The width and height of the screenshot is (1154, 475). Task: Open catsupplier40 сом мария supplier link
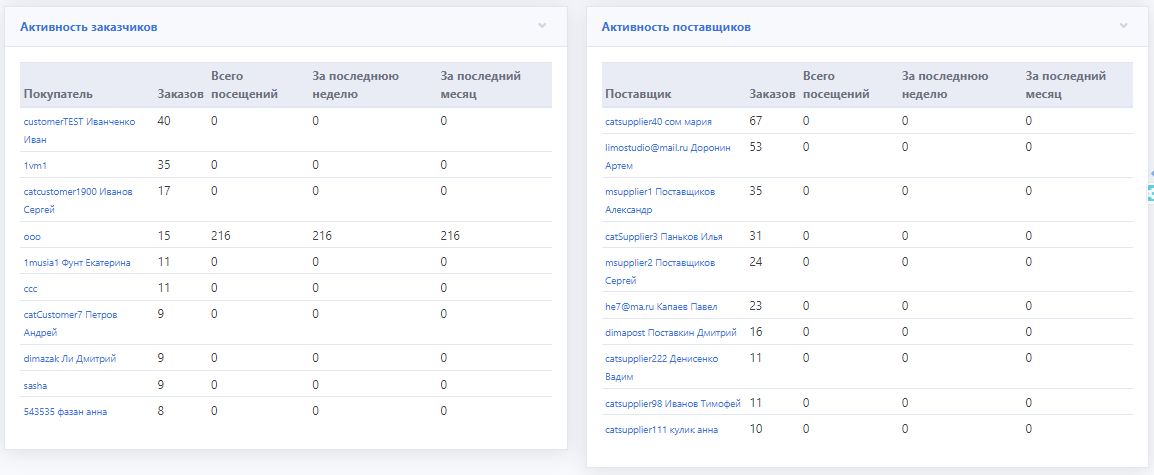(658, 122)
